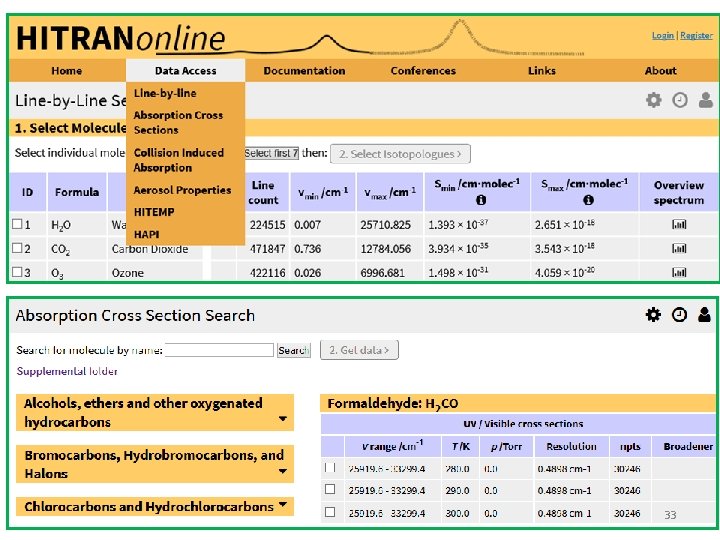Click clock icon in Absorption Cross Section Search
The height and width of the screenshot is (540, 720).
(x=680, y=315)
